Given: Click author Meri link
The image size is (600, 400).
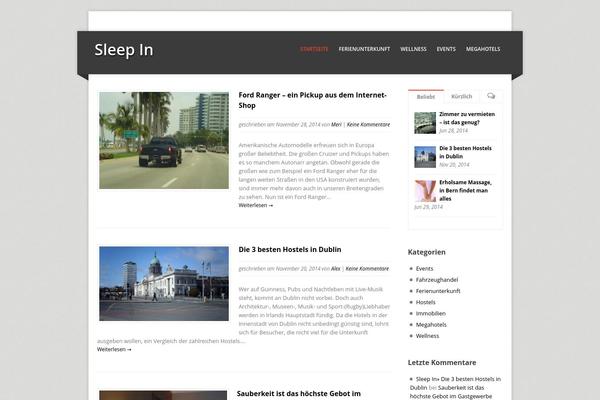Looking at the screenshot, I should 336,124.
